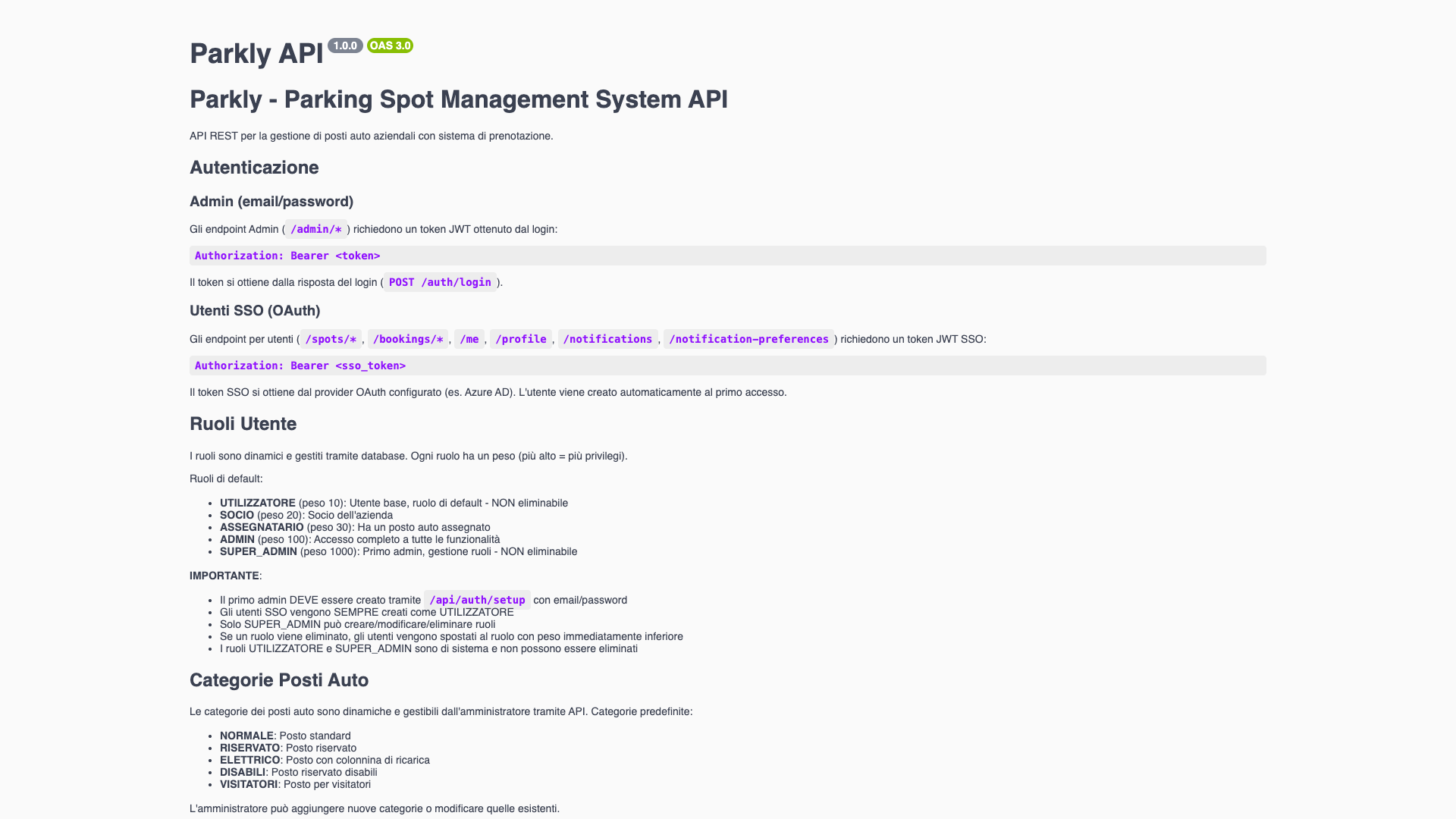
Task: Click the Parkly API title
Action: pos(256,54)
